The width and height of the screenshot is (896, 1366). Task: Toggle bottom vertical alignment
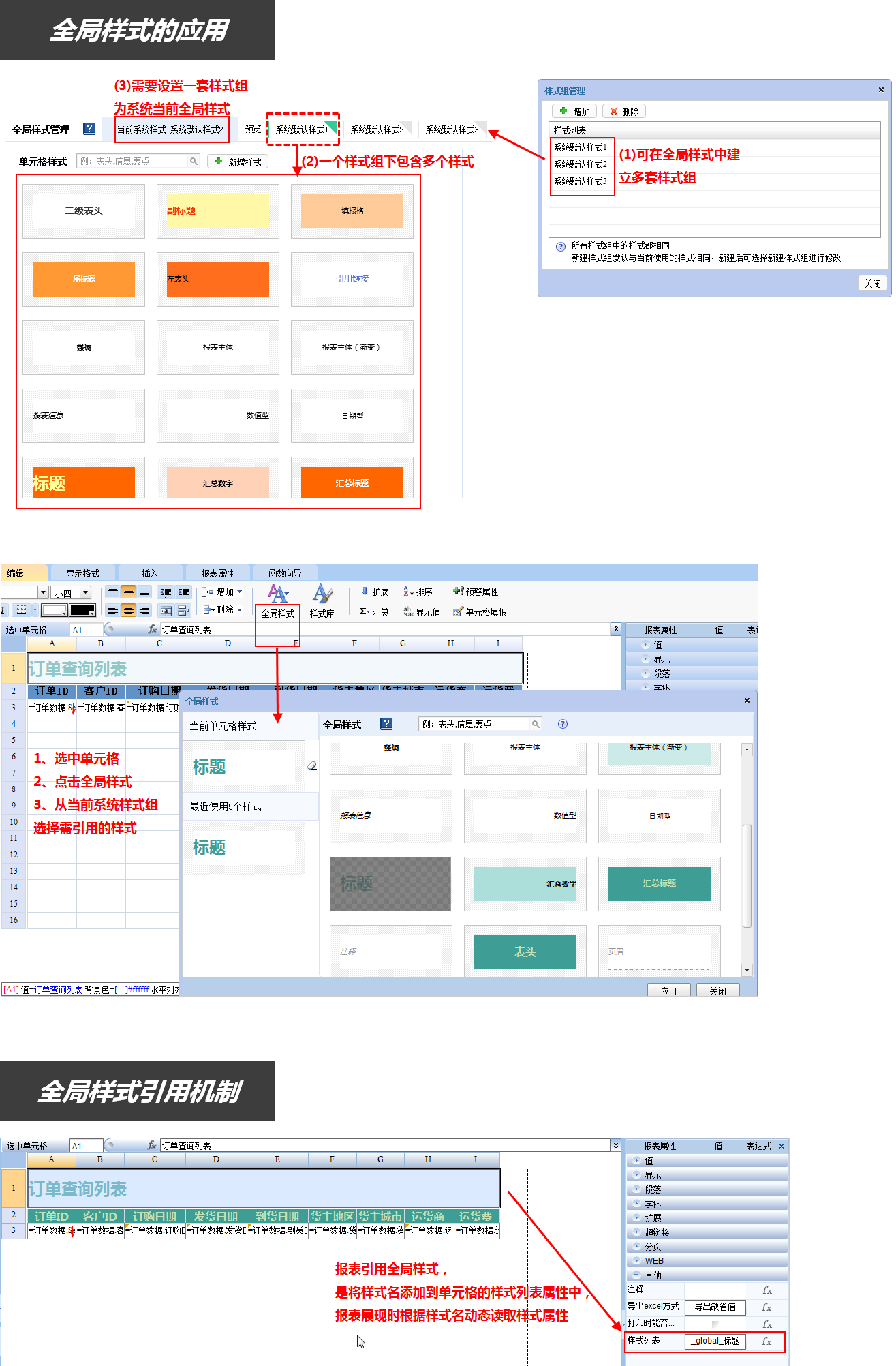point(144,592)
